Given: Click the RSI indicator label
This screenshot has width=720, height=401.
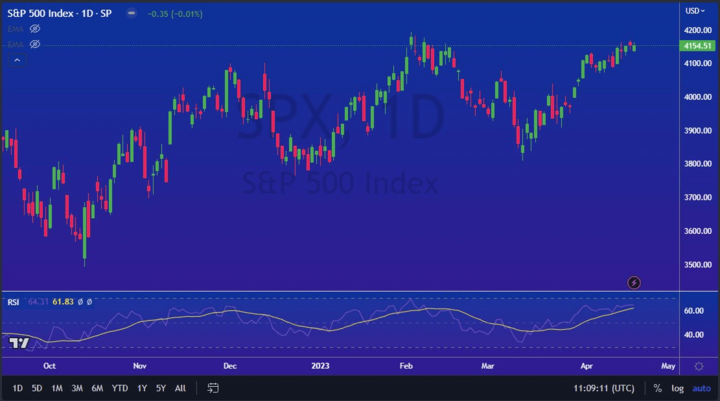Looking at the screenshot, I should [13, 302].
